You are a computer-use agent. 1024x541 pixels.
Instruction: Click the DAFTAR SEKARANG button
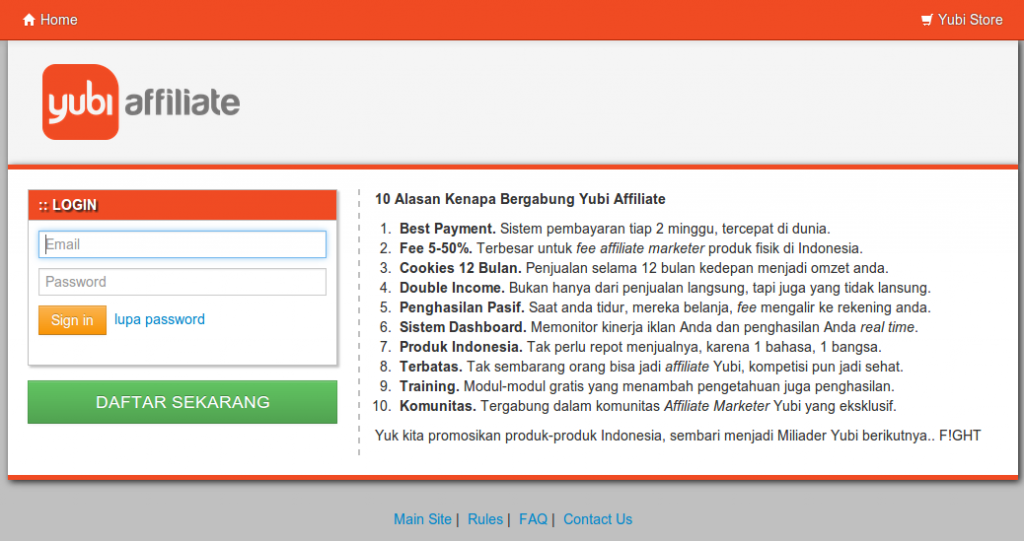(x=182, y=402)
